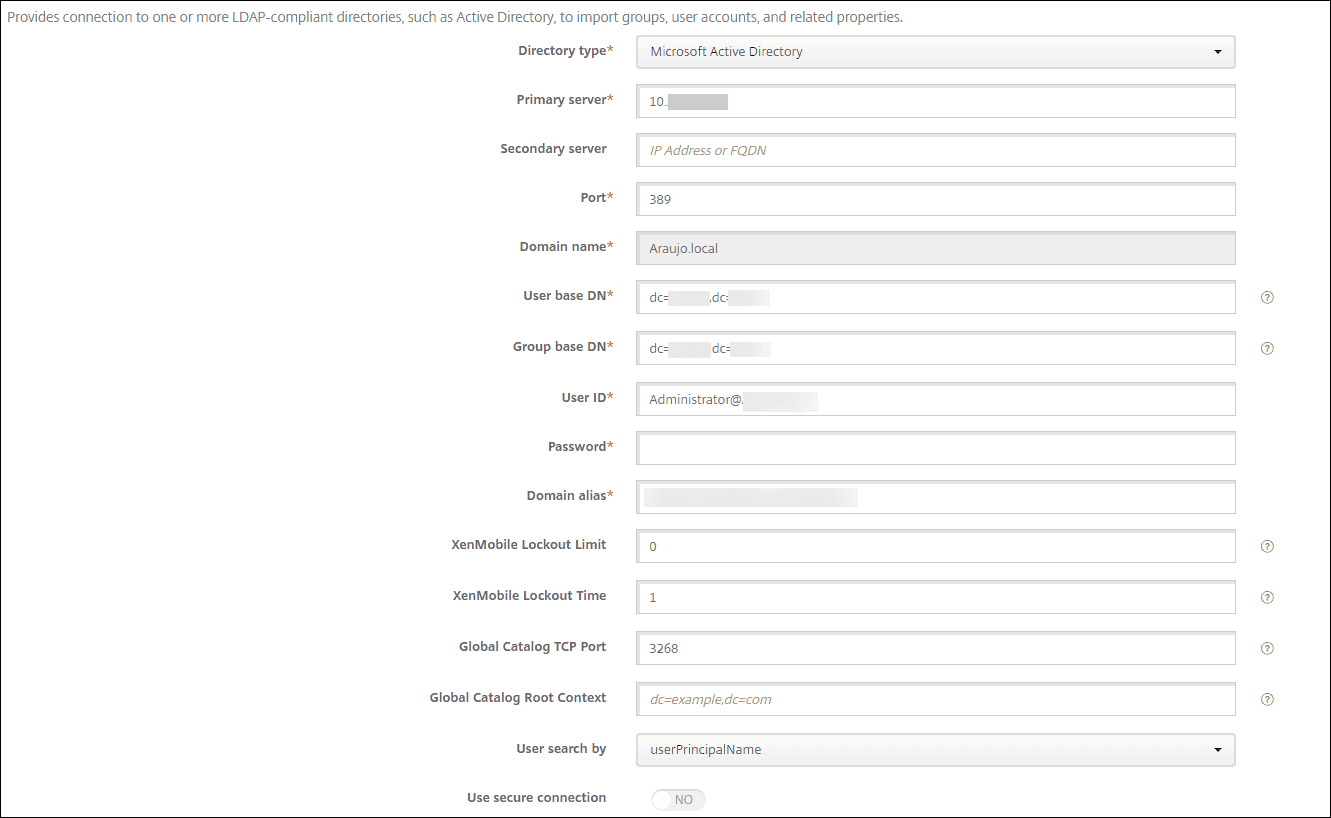Open help for User base DN

pos(1267,297)
